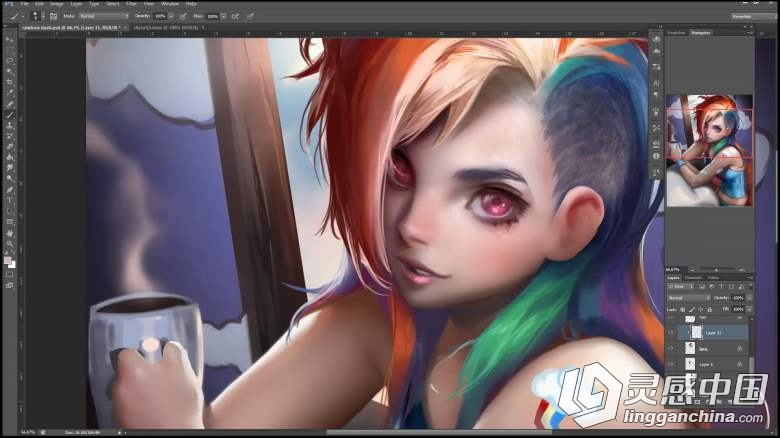Select the Eyedropper tool
Image resolution: width=780 pixels, height=438 pixels.
coord(9,94)
